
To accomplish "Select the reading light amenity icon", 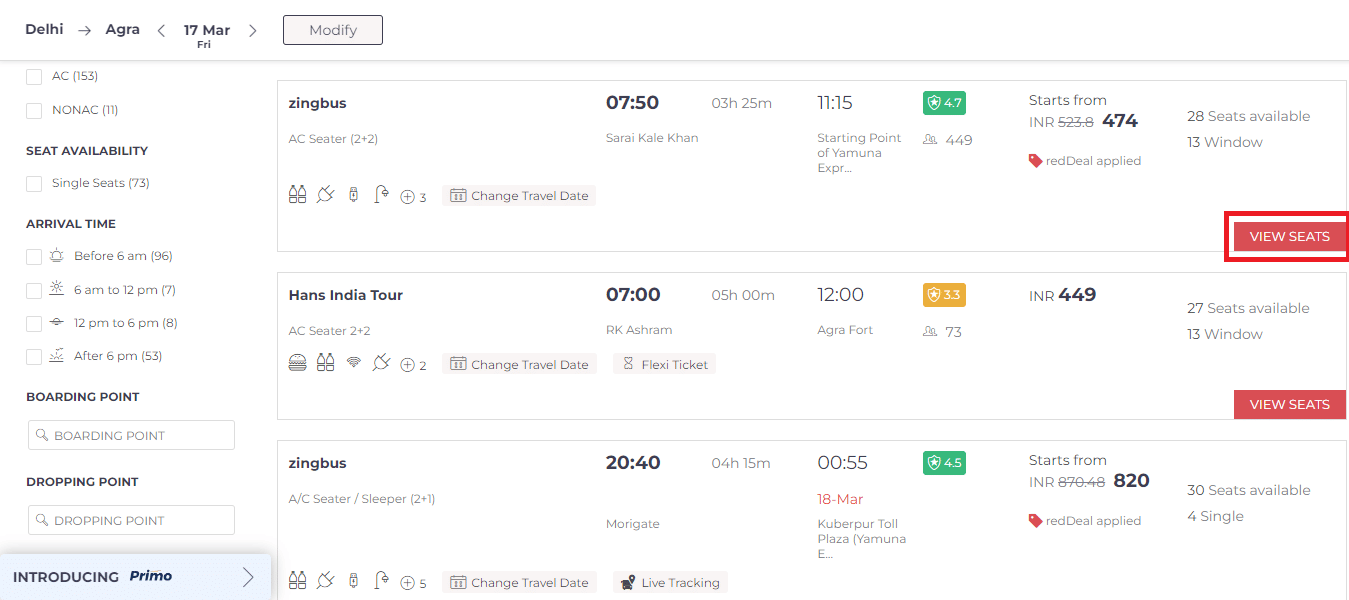I will 381,194.
